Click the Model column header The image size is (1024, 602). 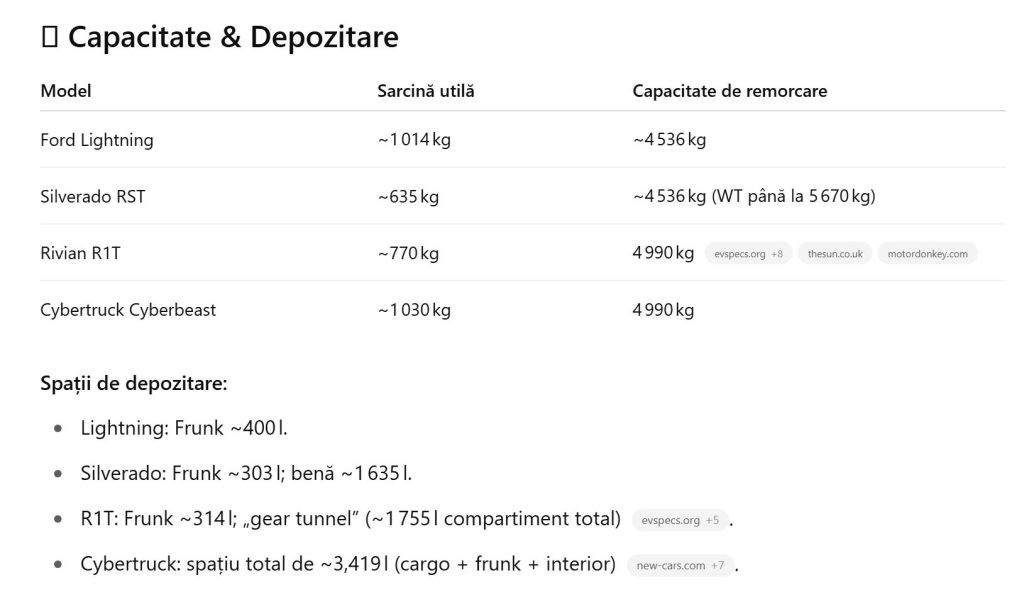pyautogui.click(x=66, y=91)
